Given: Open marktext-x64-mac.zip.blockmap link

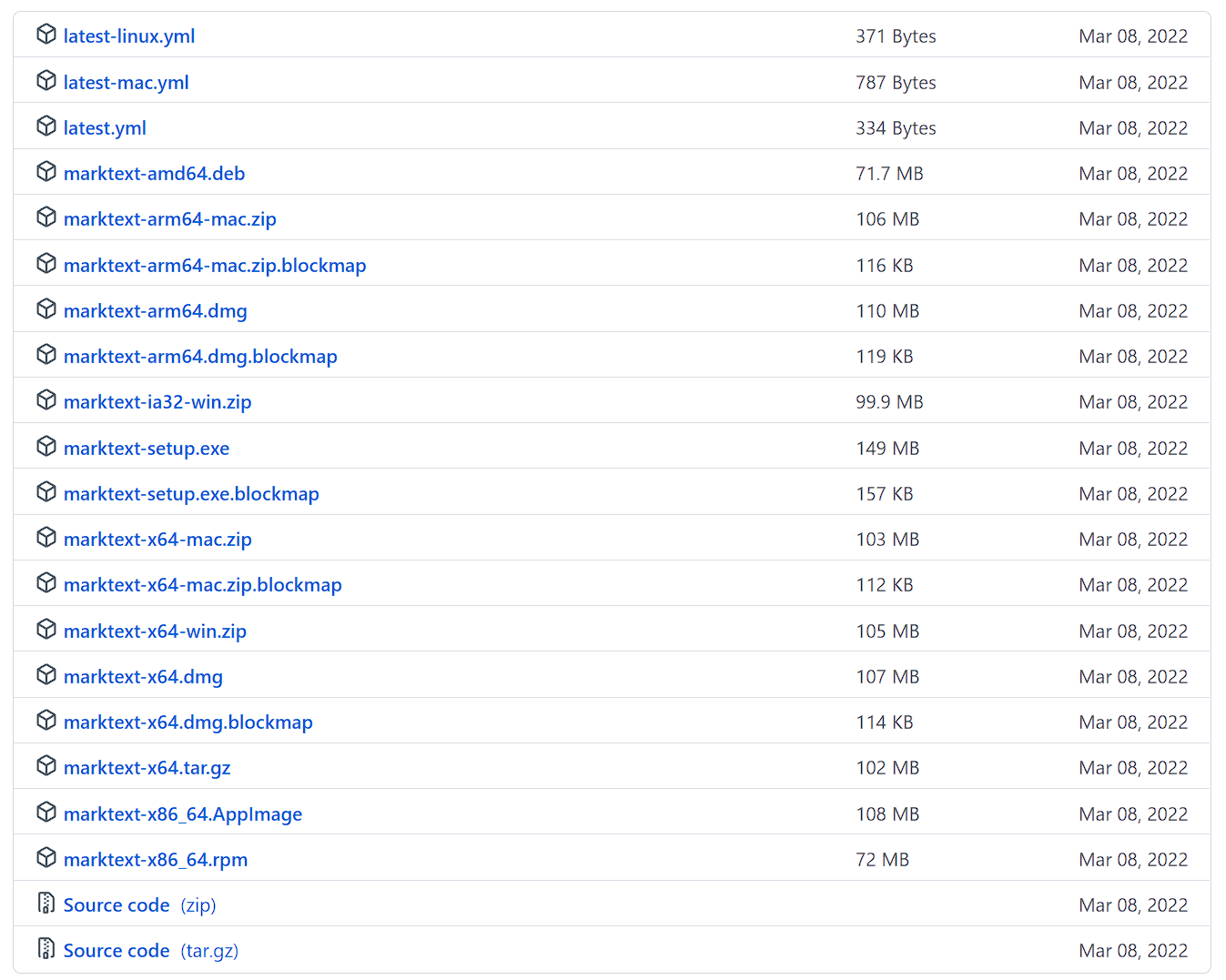Looking at the screenshot, I should click(x=203, y=585).
